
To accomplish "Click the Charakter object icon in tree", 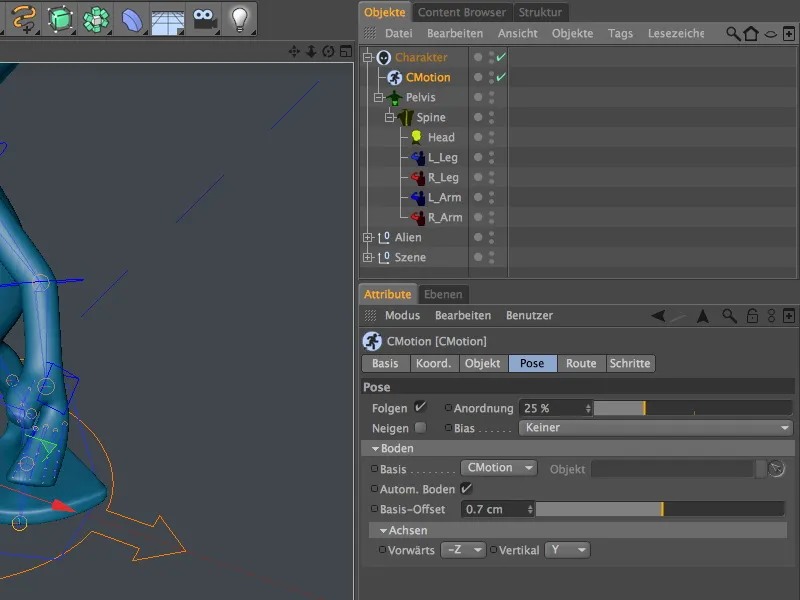I will coord(384,58).
